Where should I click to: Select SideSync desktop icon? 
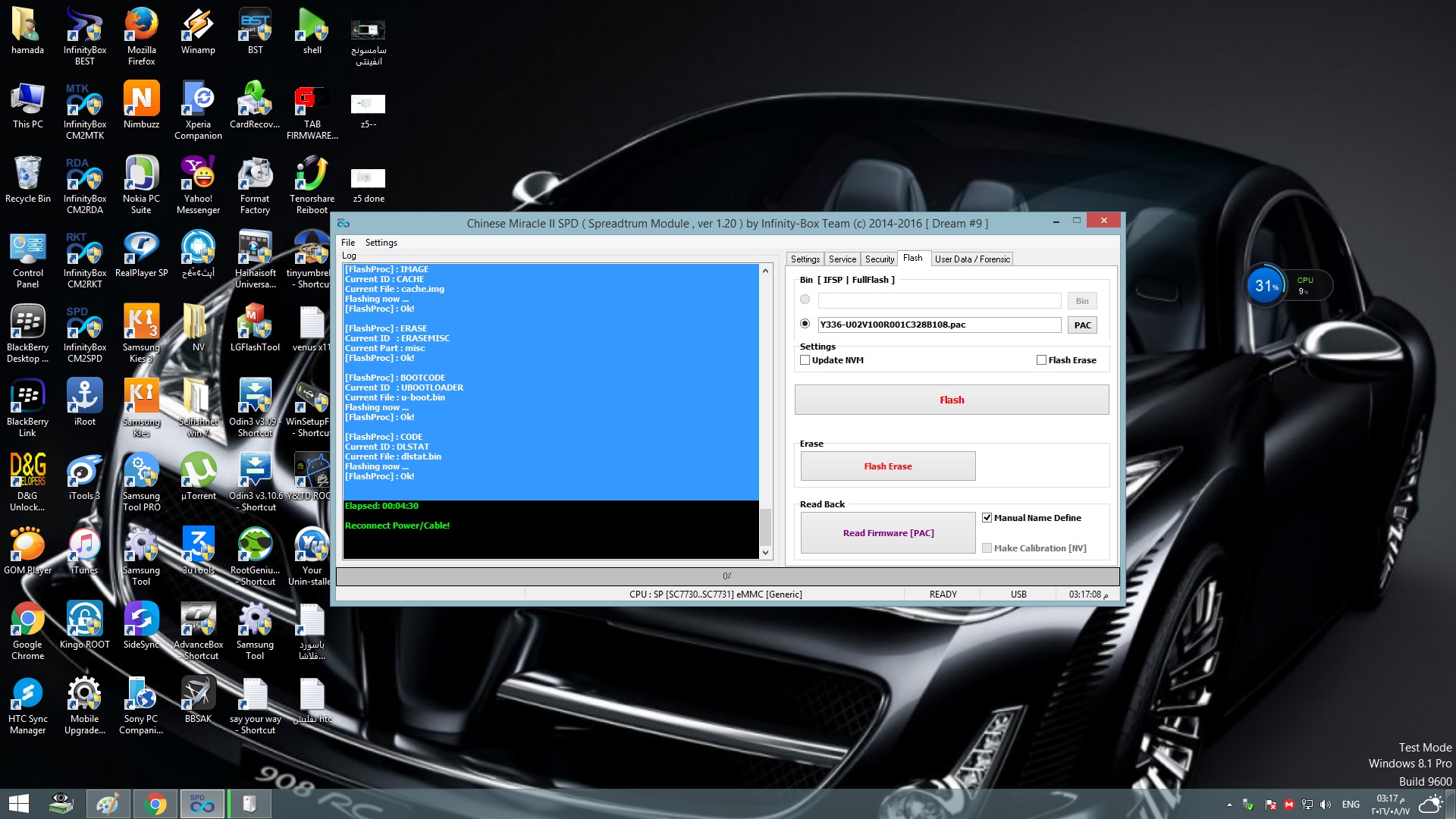(x=142, y=625)
